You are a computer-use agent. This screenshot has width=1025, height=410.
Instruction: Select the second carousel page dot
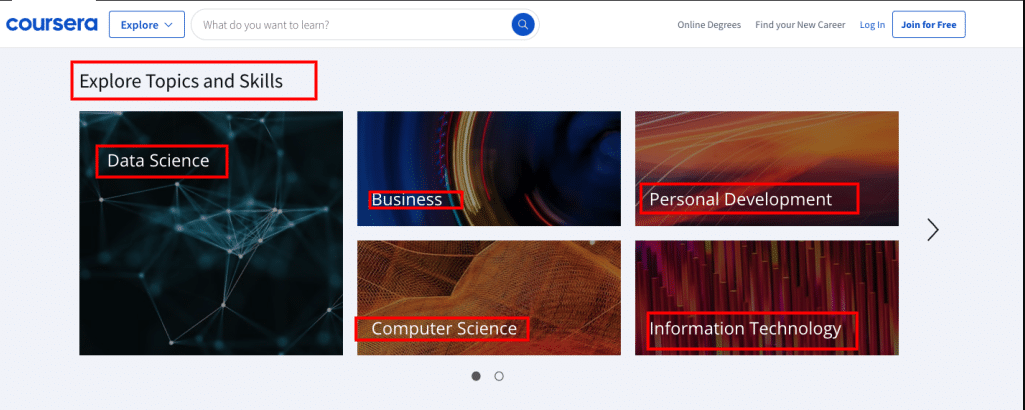click(499, 376)
